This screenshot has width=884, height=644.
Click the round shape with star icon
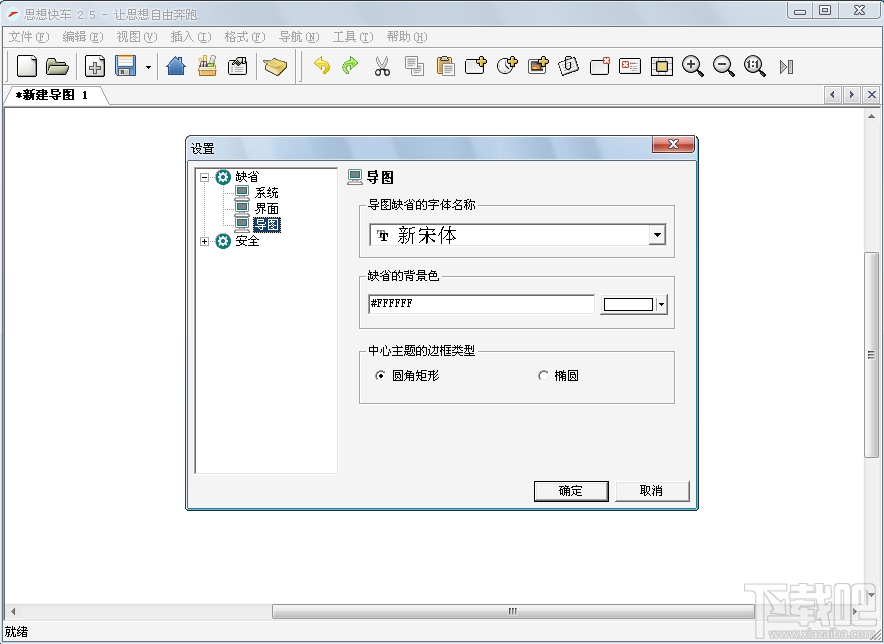tap(507, 66)
